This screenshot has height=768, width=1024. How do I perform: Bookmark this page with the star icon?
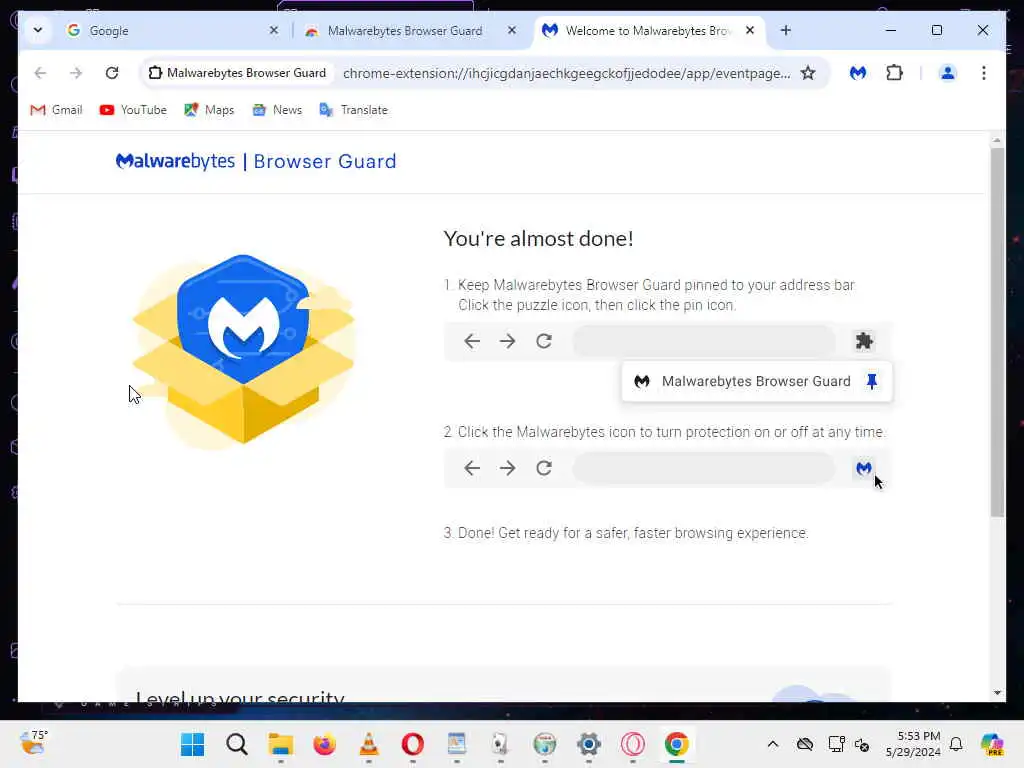pos(808,72)
